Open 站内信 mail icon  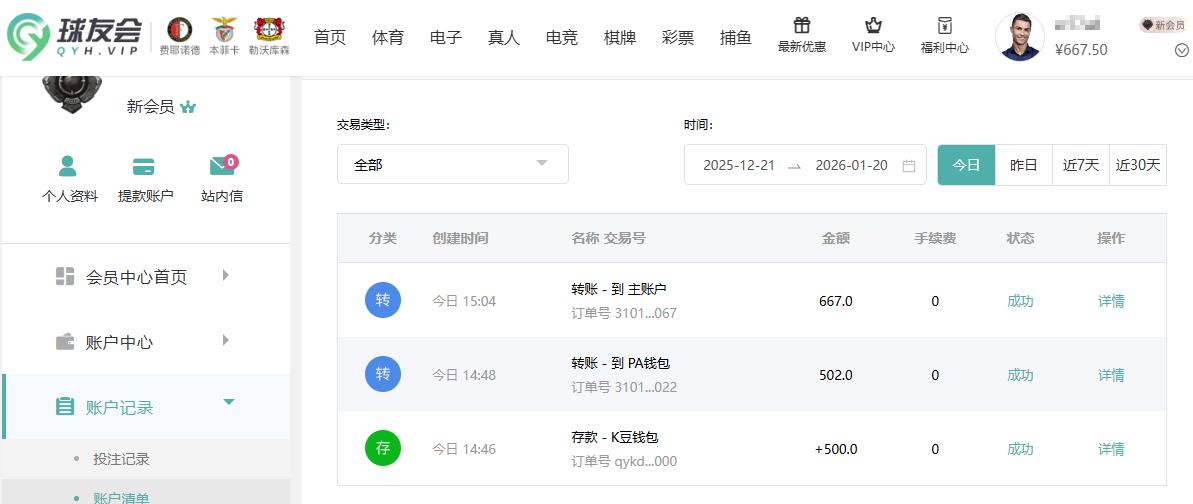(x=221, y=166)
